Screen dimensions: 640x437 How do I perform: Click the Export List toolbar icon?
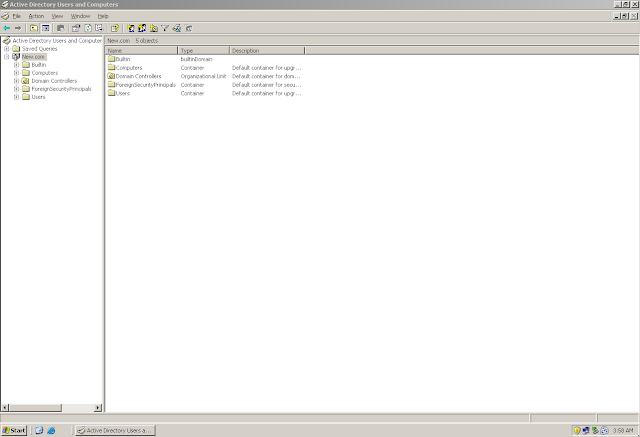tap(99, 28)
